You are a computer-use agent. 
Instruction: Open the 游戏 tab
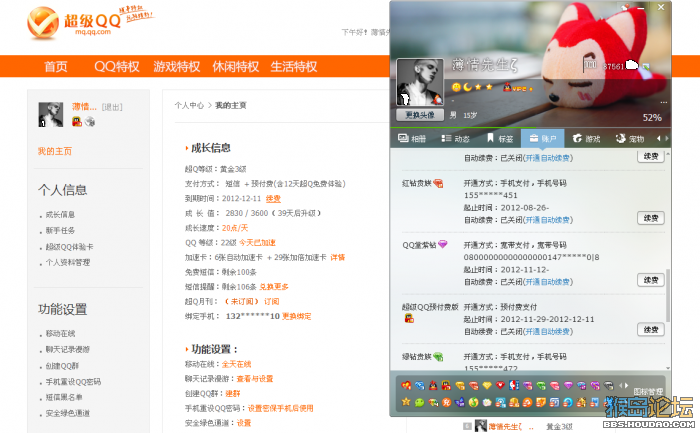(587, 138)
